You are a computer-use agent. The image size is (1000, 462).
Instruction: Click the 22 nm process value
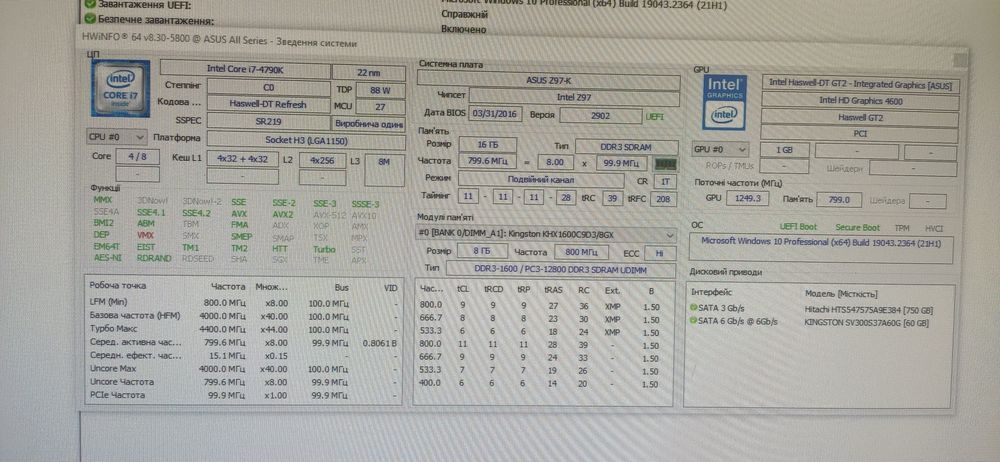[x=369, y=73]
